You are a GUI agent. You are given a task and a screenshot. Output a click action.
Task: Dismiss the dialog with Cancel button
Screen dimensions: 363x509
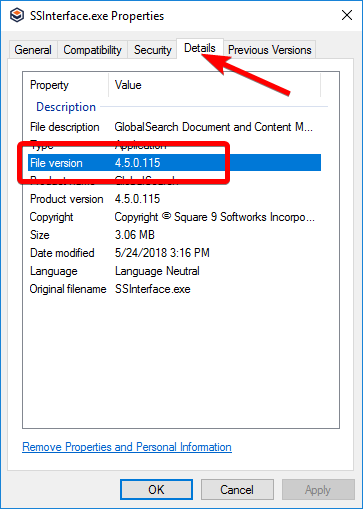237,490
